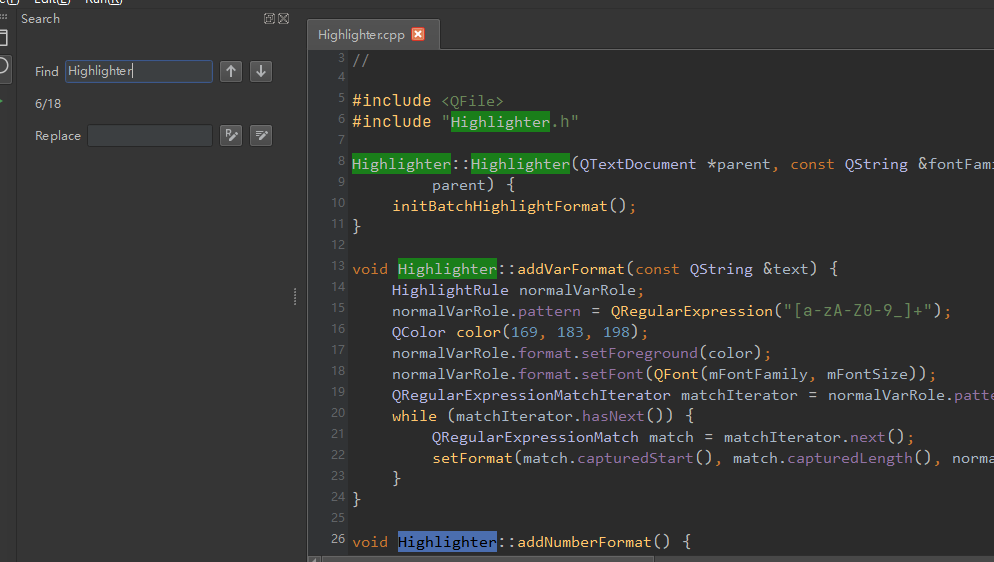Click first Highlighter match on line 8

pyautogui.click(x=401, y=164)
